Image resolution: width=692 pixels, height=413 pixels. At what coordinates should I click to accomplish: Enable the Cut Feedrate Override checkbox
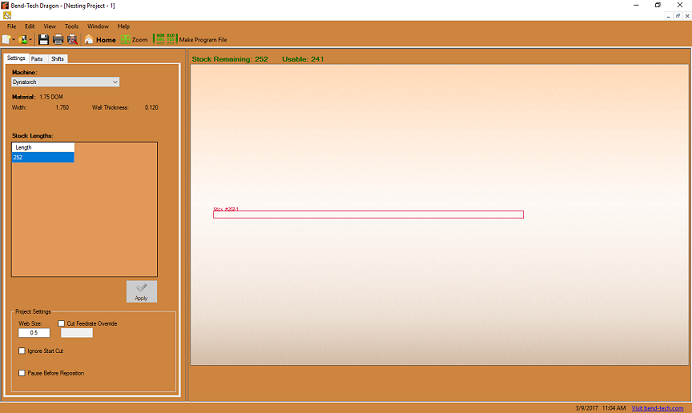pos(62,324)
